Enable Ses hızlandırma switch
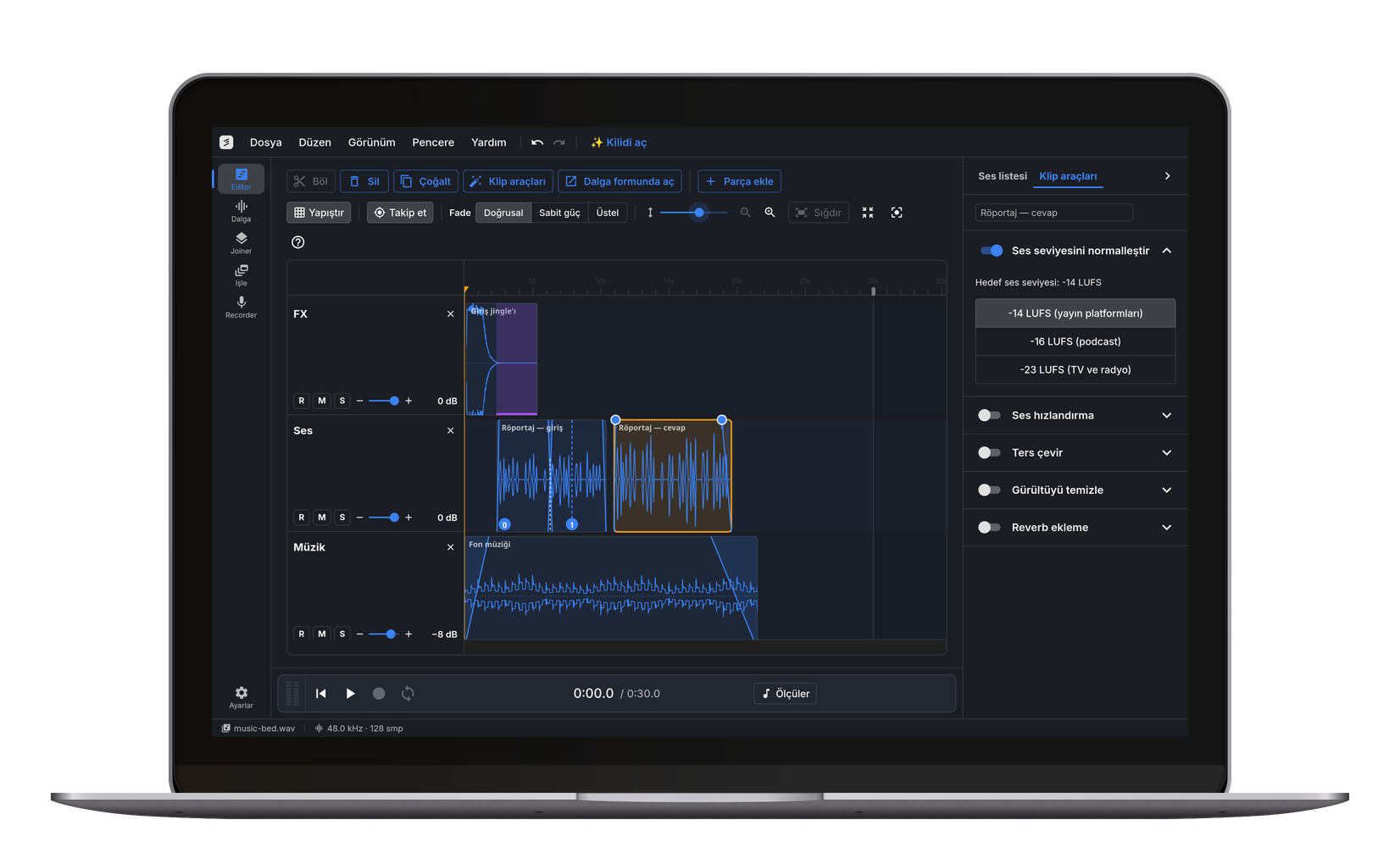 989,415
